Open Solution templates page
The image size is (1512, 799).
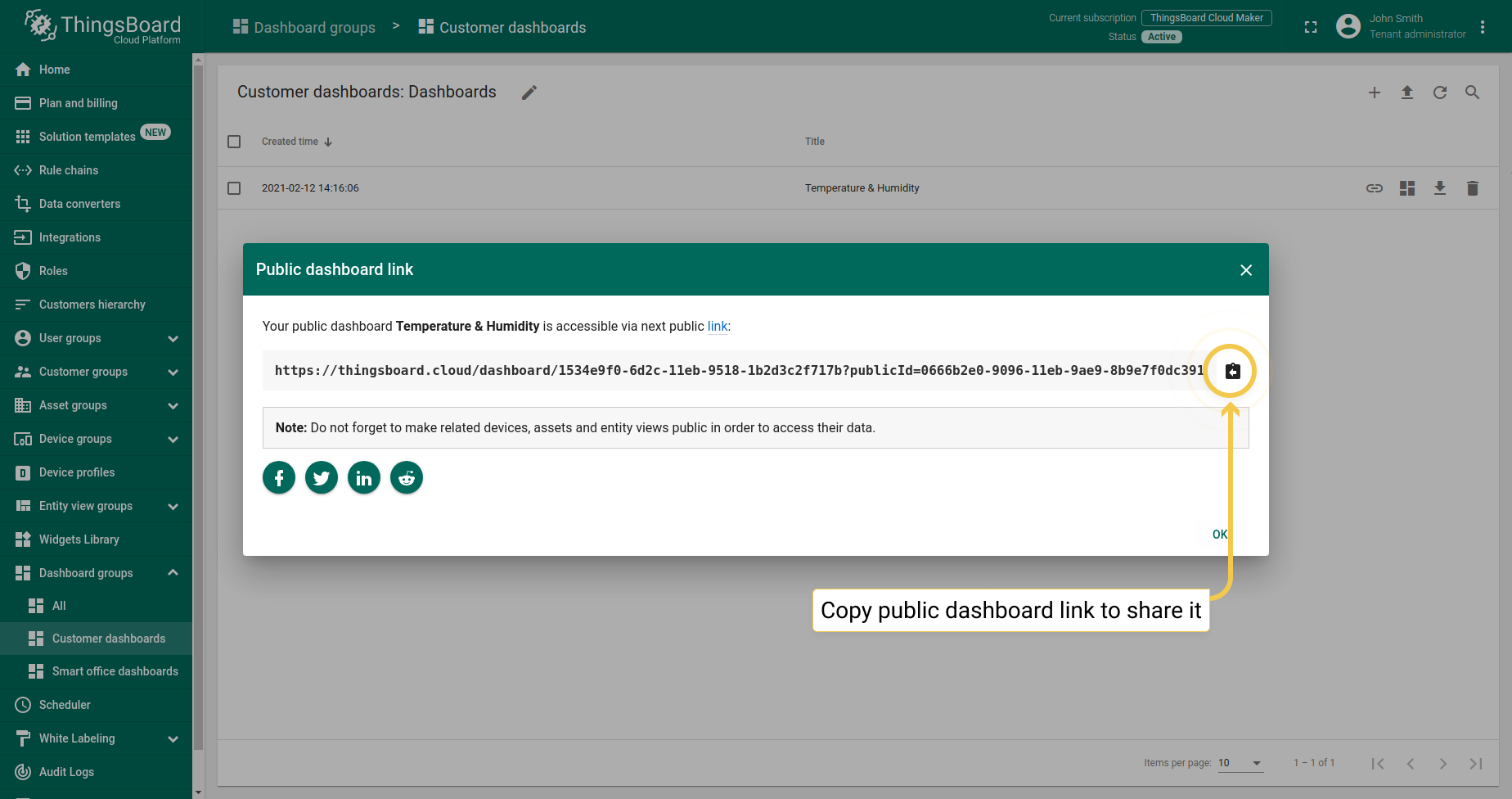97,137
